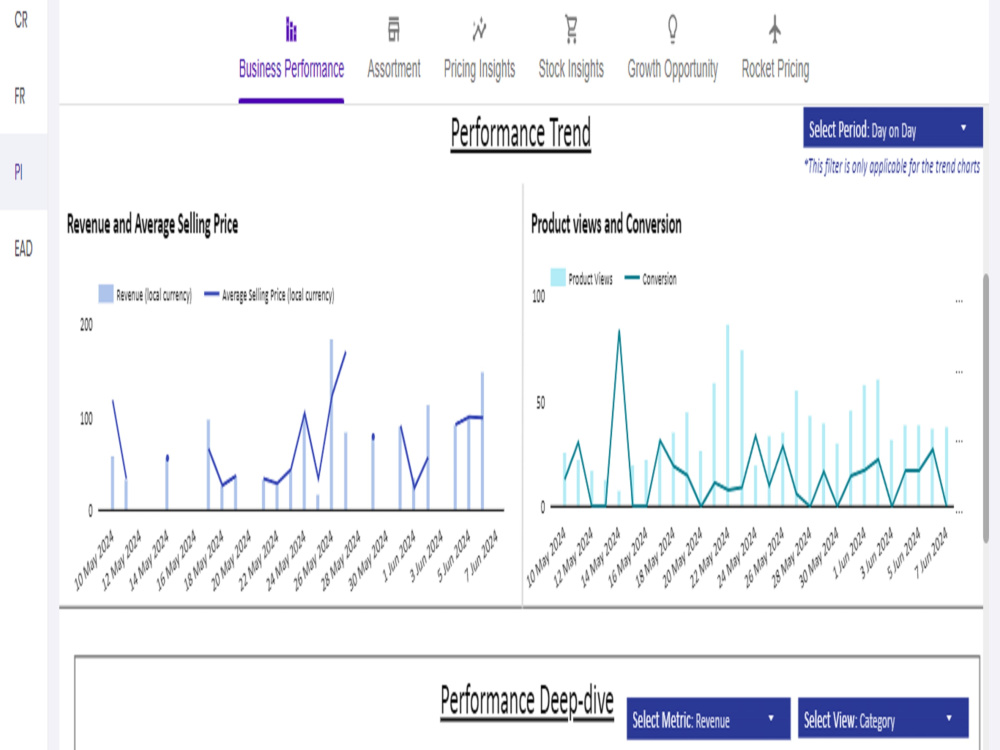Click the vertical scrollbar on the right
The height and width of the screenshot is (750, 1000).
coord(986,408)
